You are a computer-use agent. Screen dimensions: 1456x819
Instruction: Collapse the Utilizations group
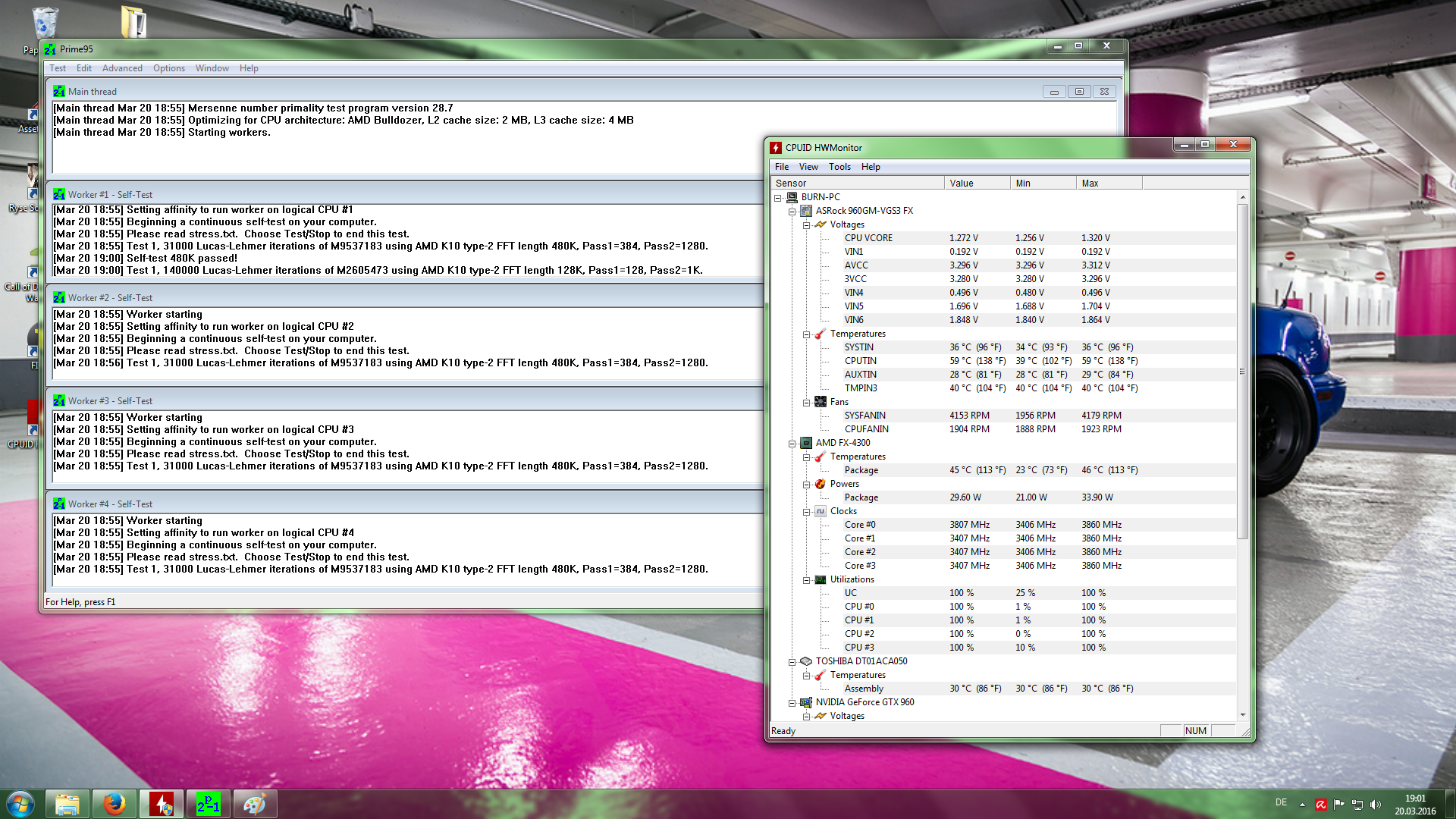[807, 580]
